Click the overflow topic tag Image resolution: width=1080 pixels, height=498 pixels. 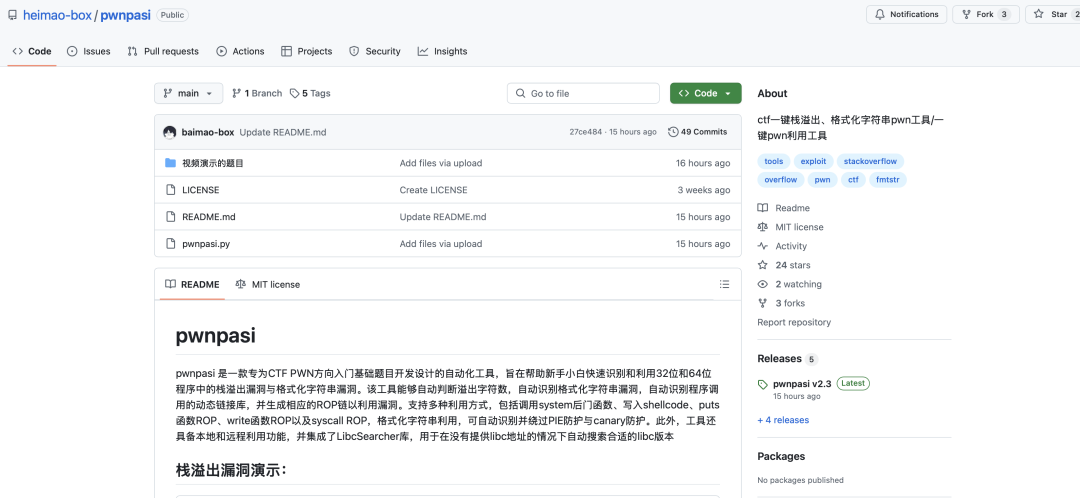(780, 180)
